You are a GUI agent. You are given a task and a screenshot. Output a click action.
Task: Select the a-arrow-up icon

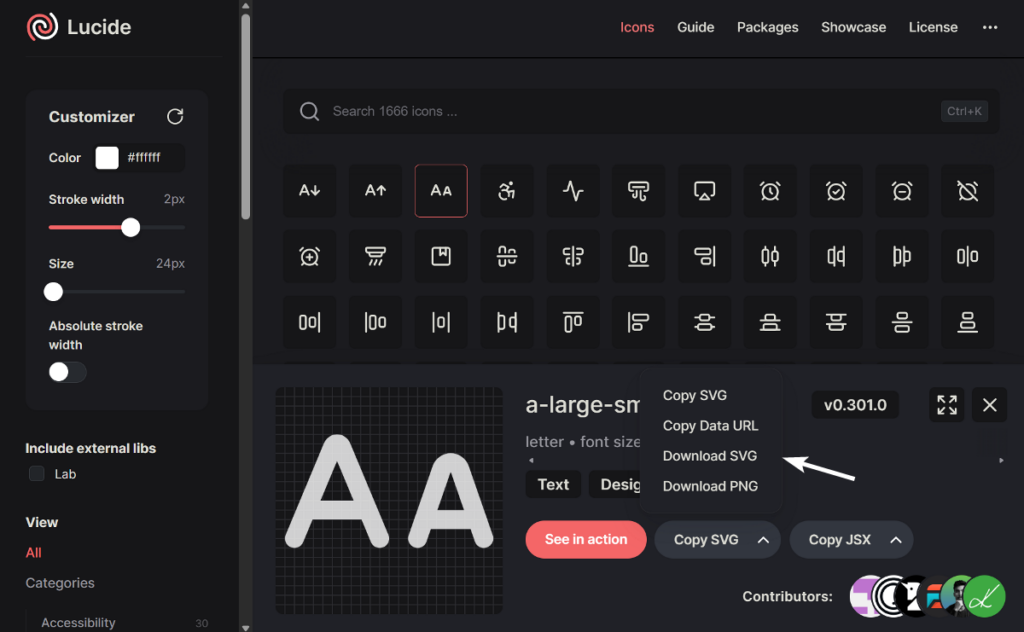click(375, 190)
